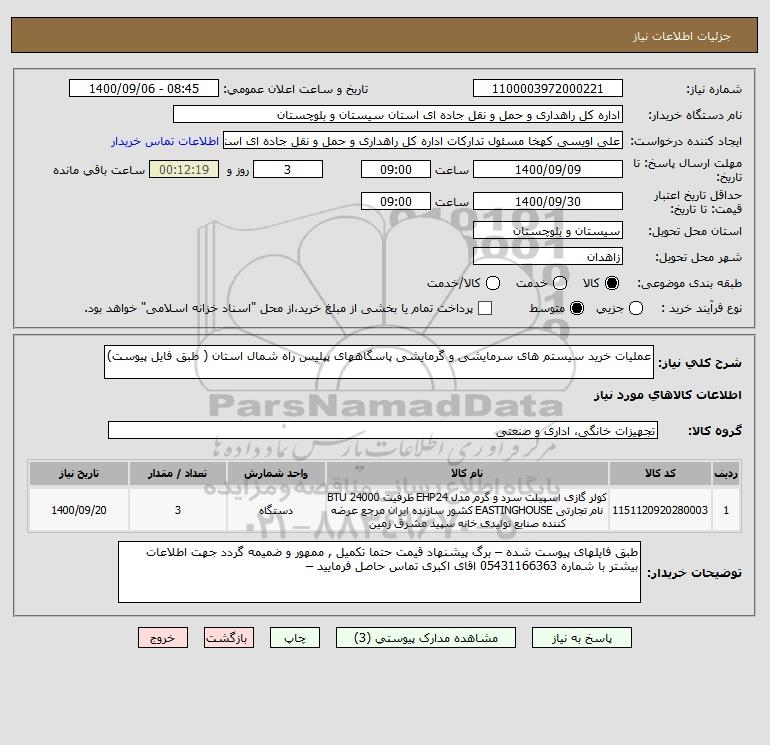Click the days remaining field showing 3
Screen dimensions: 770x745
(x=288, y=170)
